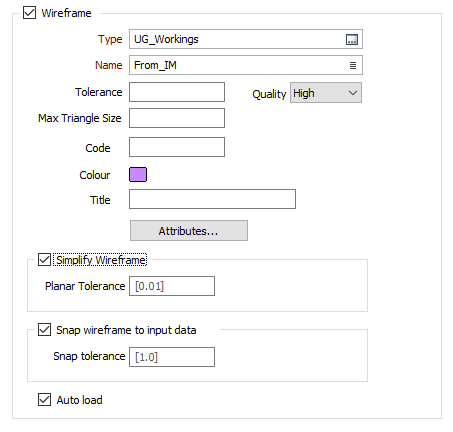
Task: Click the Title text field
Action: pyautogui.click(x=212, y=199)
